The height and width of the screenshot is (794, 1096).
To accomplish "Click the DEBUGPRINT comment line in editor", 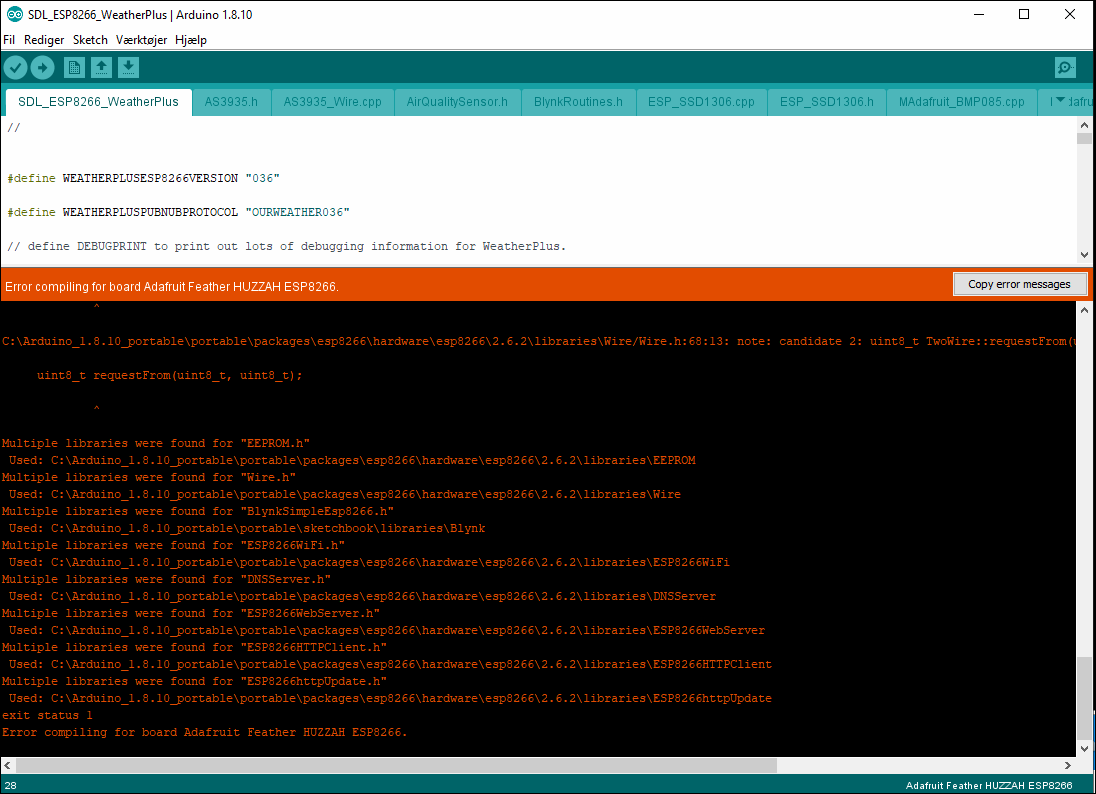I will (287, 246).
